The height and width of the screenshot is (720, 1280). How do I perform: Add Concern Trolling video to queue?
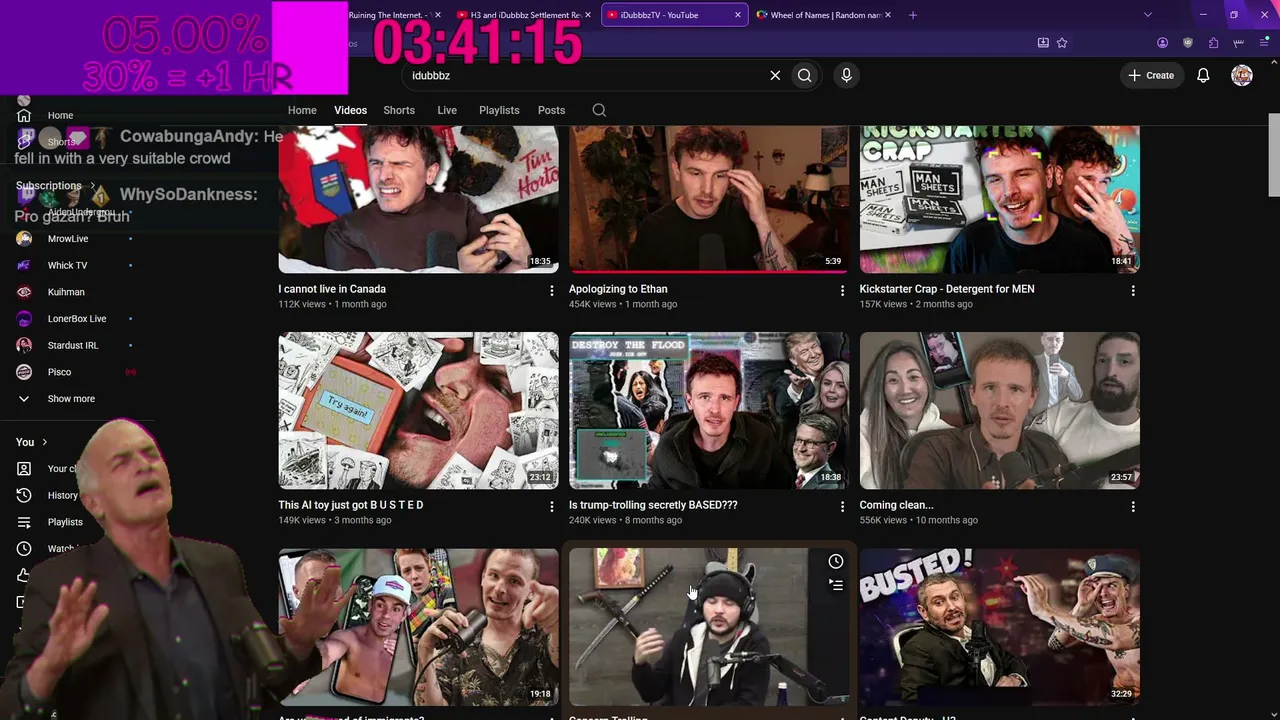pyautogui.click(x=836, y=585)
